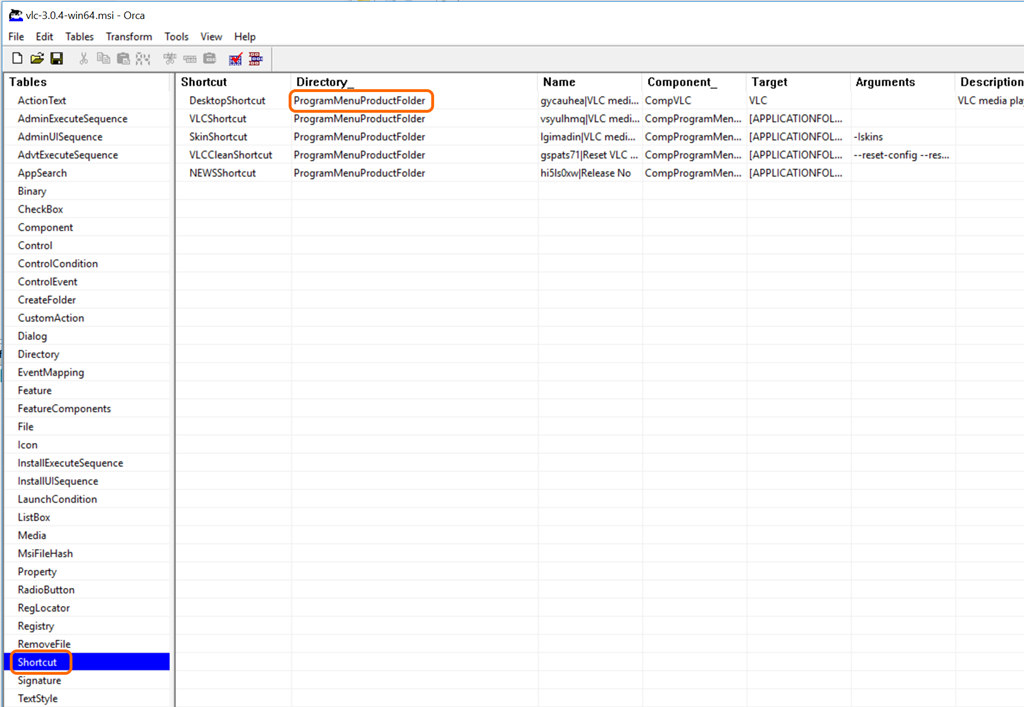Open the InstallExecuteSequence table
Viewport: 1024px width, 707px height.
(x=70, y=463)
